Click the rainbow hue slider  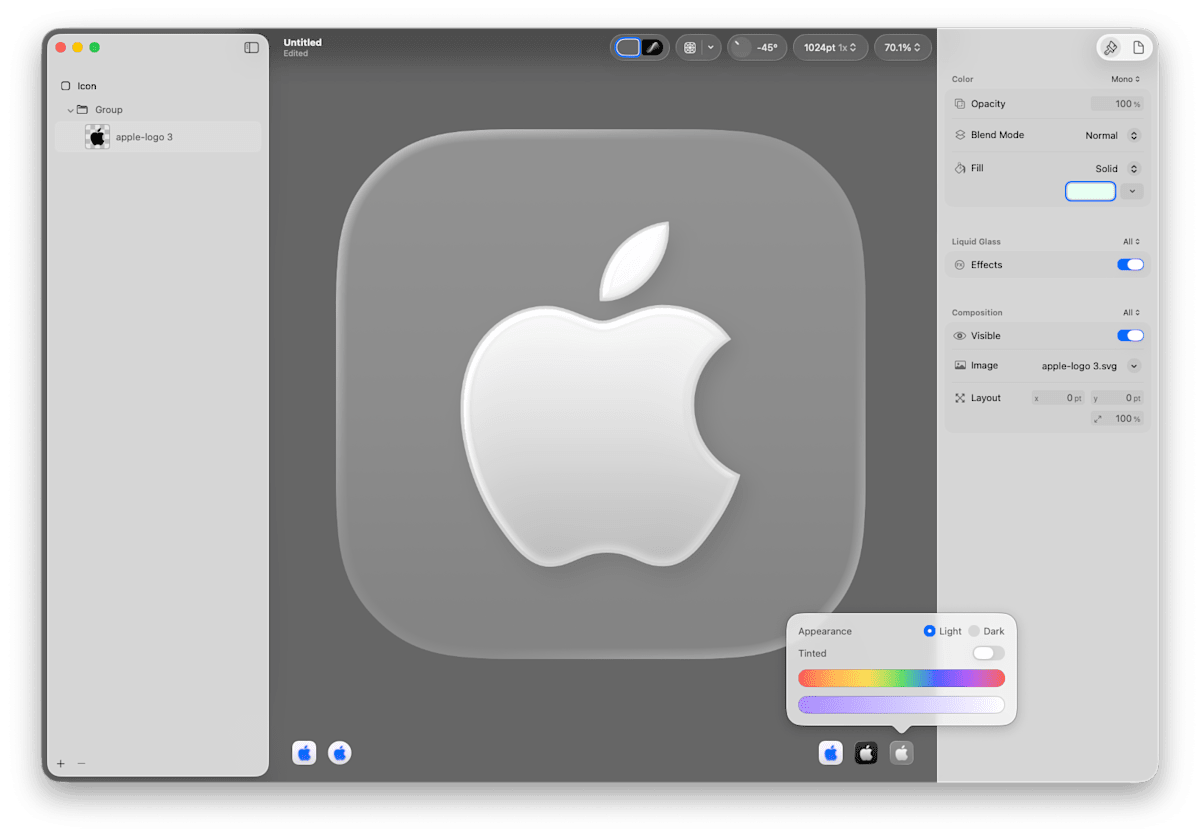click(x=901, y=678)
